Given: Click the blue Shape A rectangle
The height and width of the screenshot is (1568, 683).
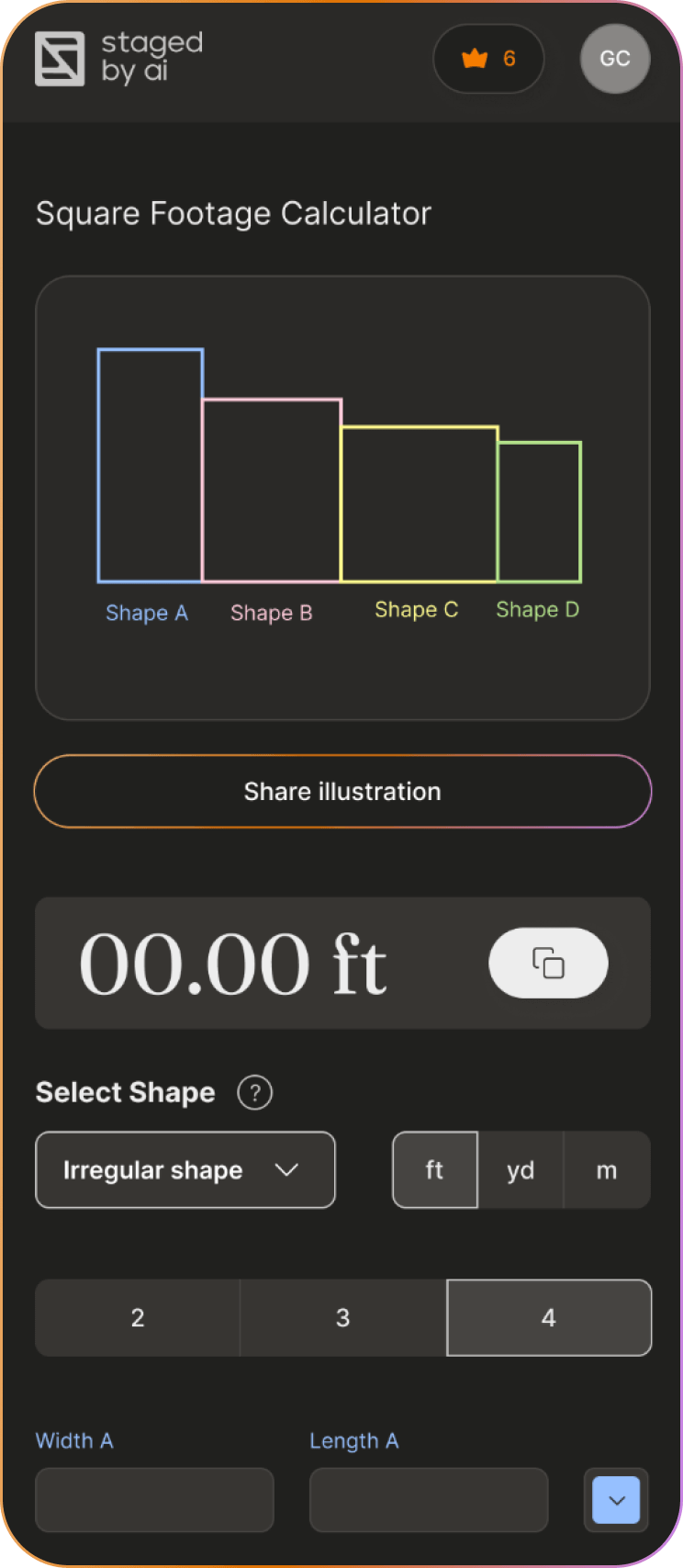Looking at the screenshot, I should (151, 466).
